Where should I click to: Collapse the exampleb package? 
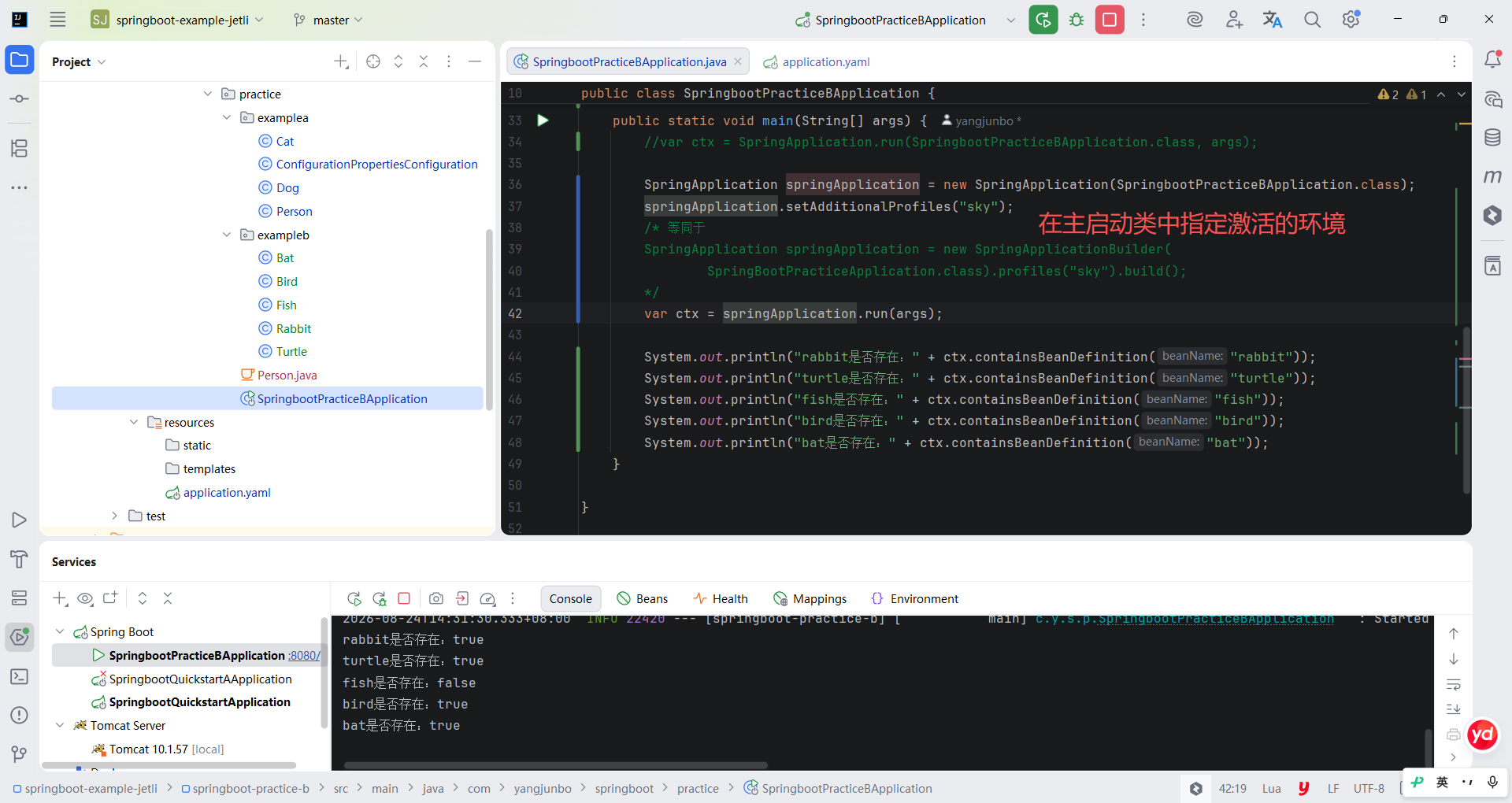point(227,235)
